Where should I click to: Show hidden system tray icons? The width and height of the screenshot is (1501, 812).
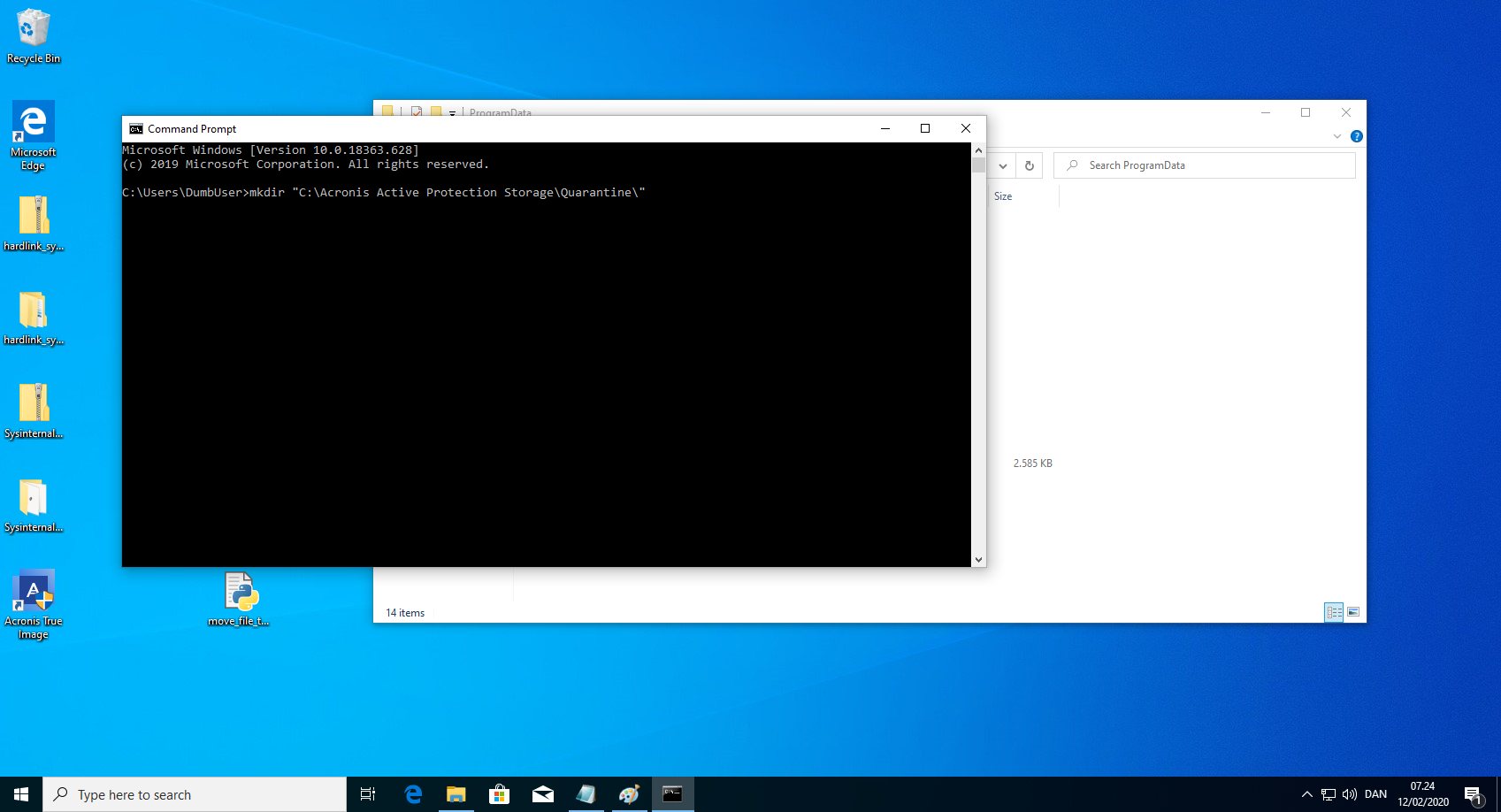pyautogui.click(x=1306, y=794)
